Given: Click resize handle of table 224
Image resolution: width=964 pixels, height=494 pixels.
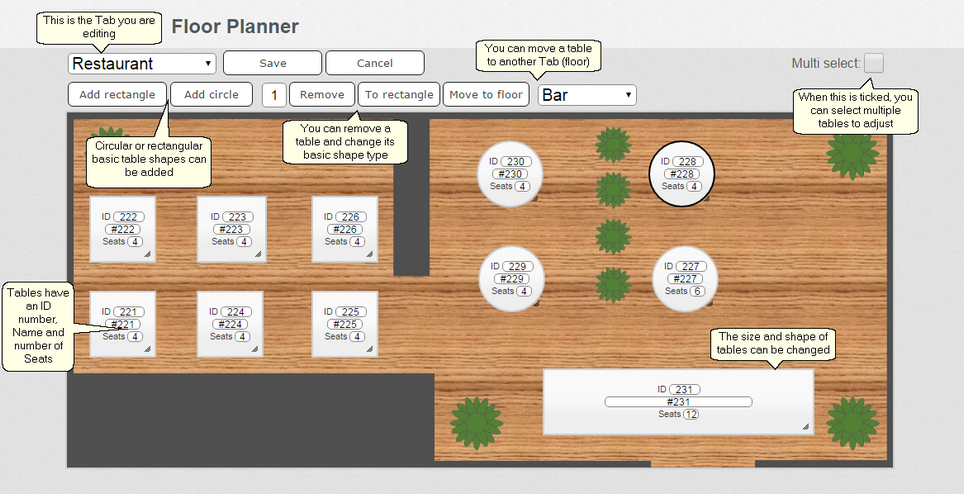Looking at the screenshot, I should (x=255, y=349).
